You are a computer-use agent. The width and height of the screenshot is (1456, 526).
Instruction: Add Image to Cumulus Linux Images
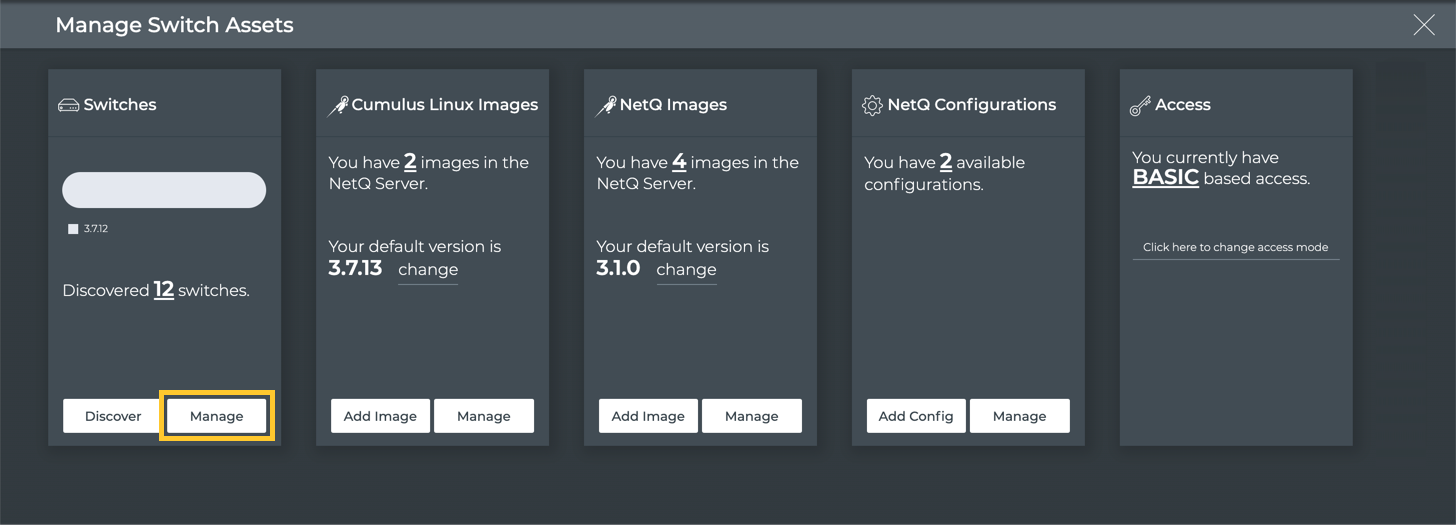tap(380, 416)
